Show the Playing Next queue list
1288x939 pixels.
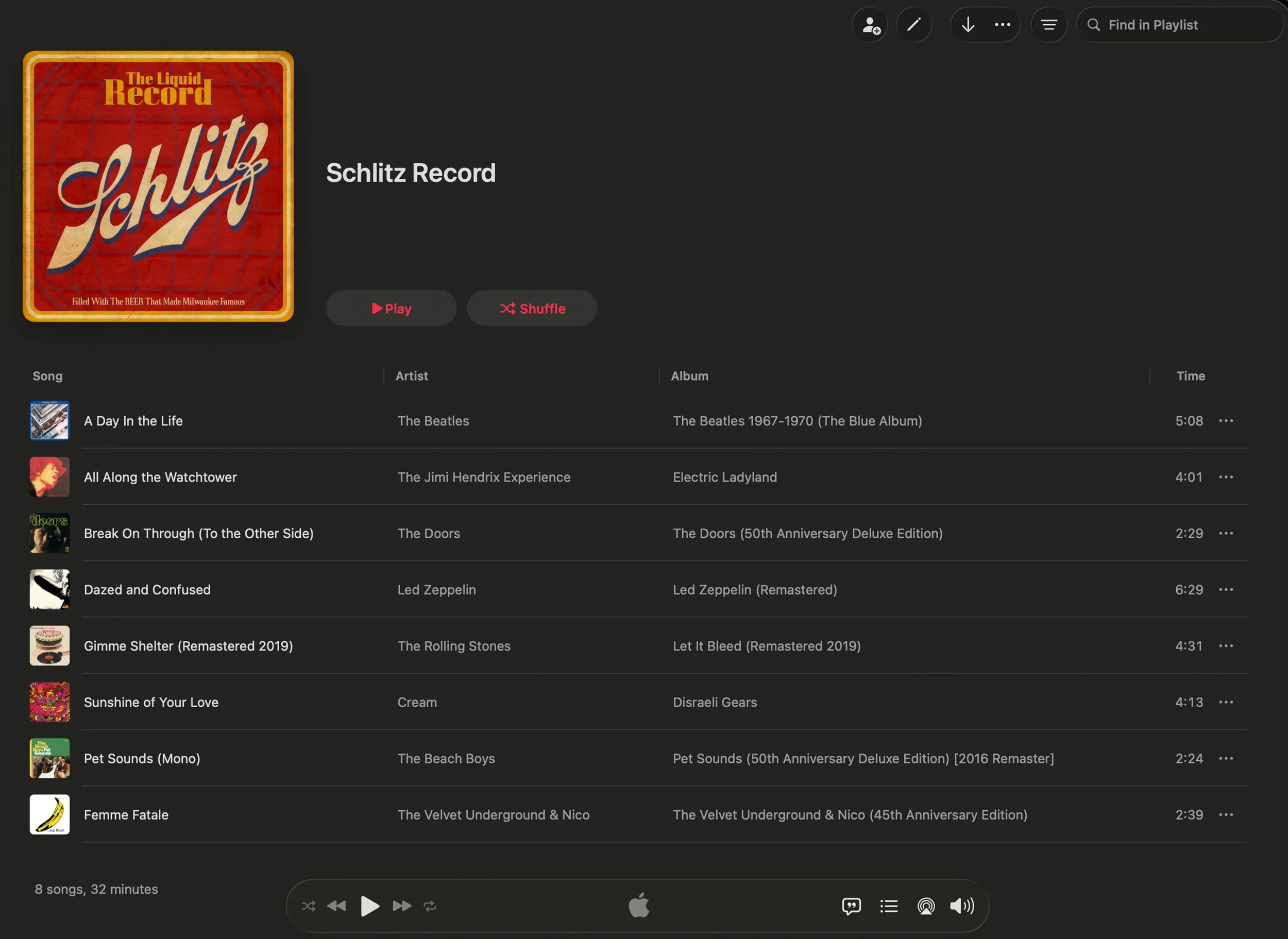pos(889,906)
